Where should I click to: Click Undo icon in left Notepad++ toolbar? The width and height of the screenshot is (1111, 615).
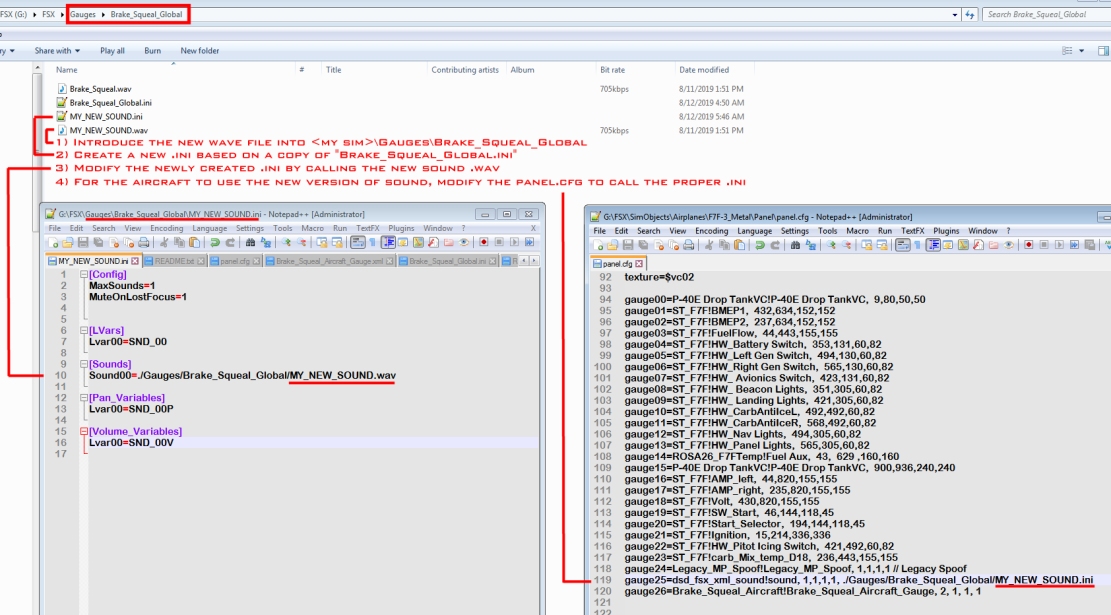[x=215, y=242]
